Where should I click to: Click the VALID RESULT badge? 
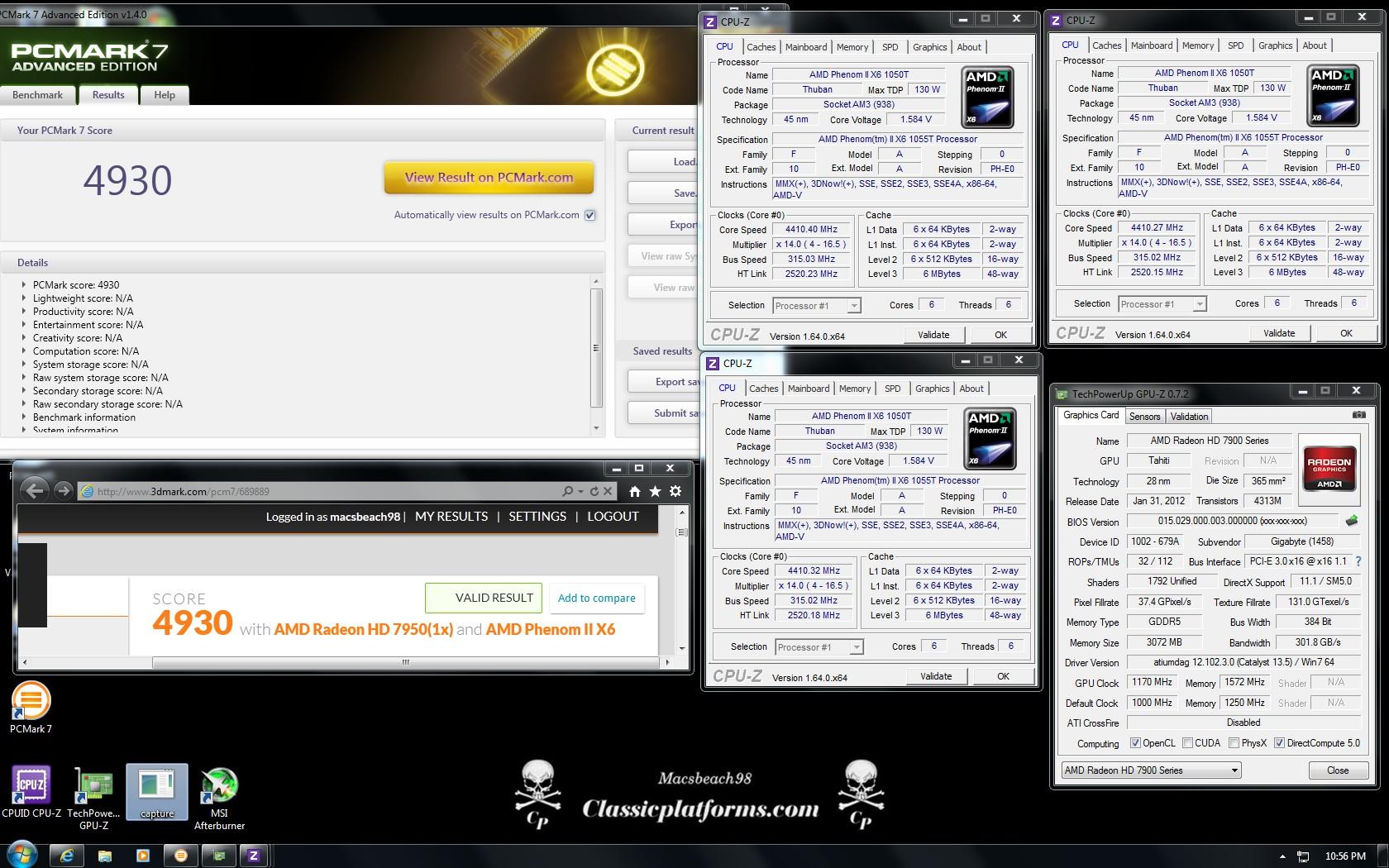click(x=484, y=598)
